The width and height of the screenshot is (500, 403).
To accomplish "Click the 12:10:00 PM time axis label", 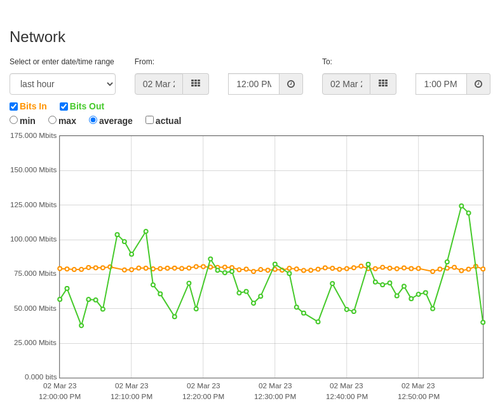I will pyautogui.click(x=132, y=397).
